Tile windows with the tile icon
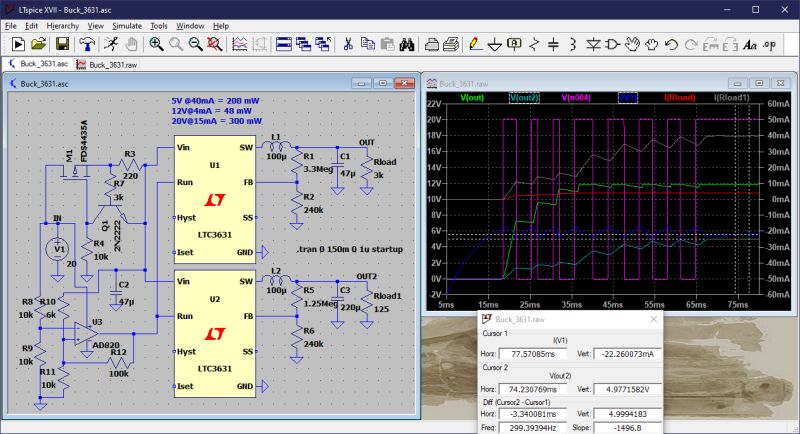This screenshot has width=800, height=434. (284, 44)
